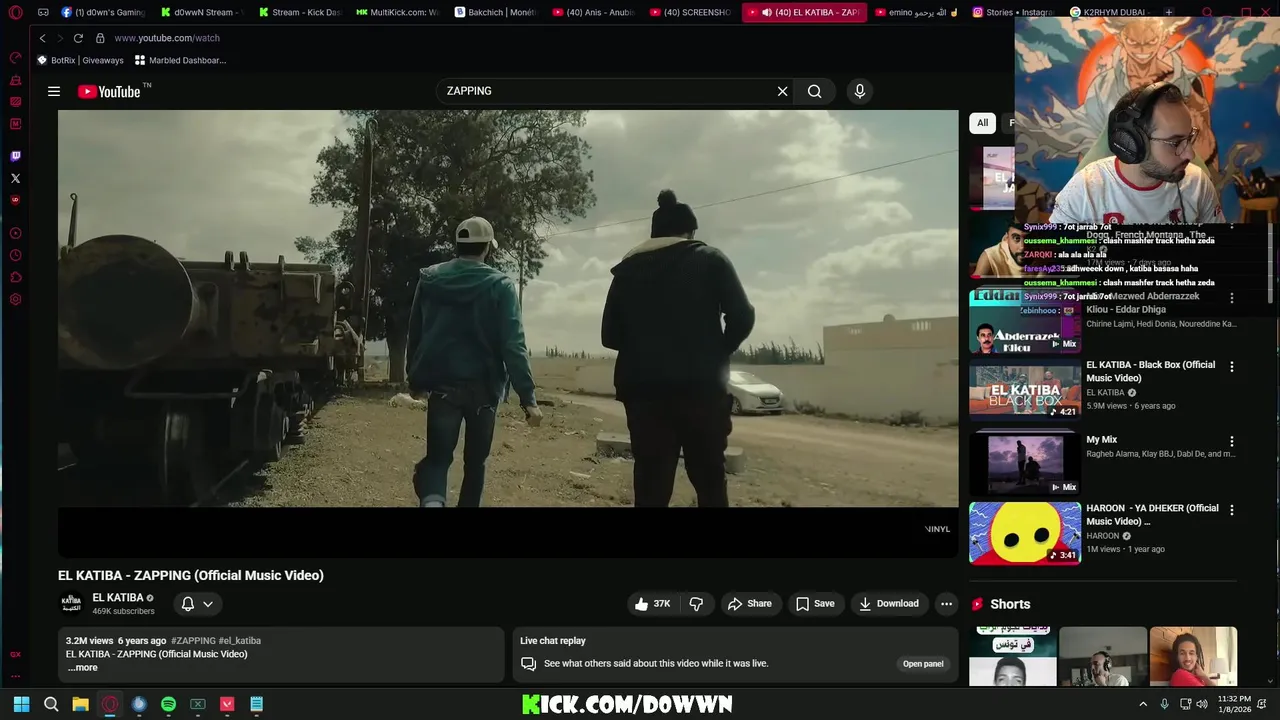
Task: Start voice search with microphone icon
Action: [859, 91]
